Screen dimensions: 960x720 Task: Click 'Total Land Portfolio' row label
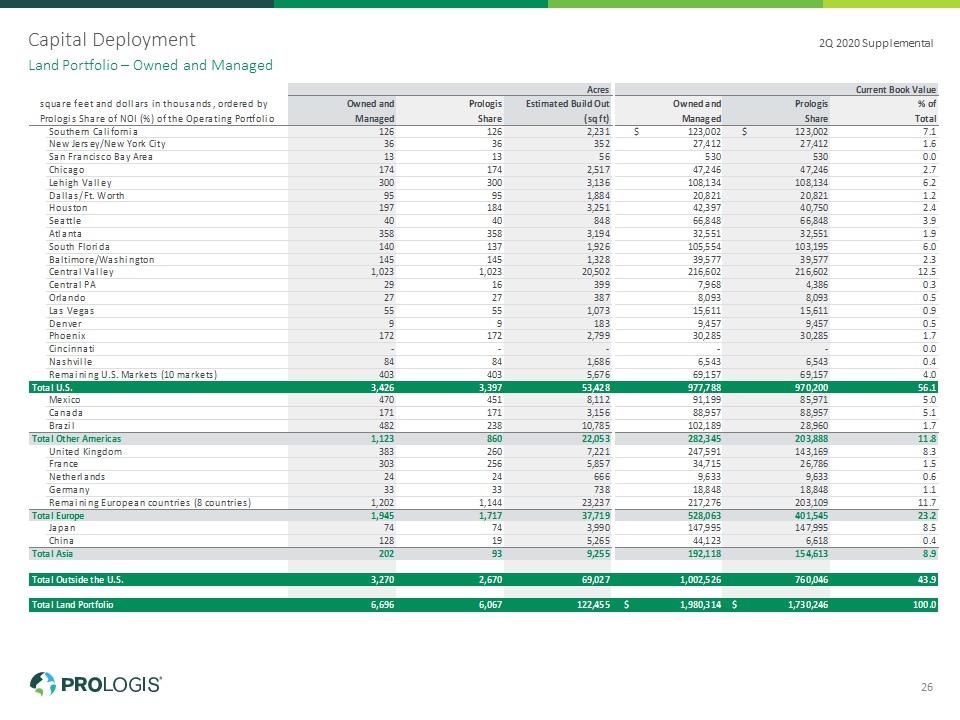(72, 605)
